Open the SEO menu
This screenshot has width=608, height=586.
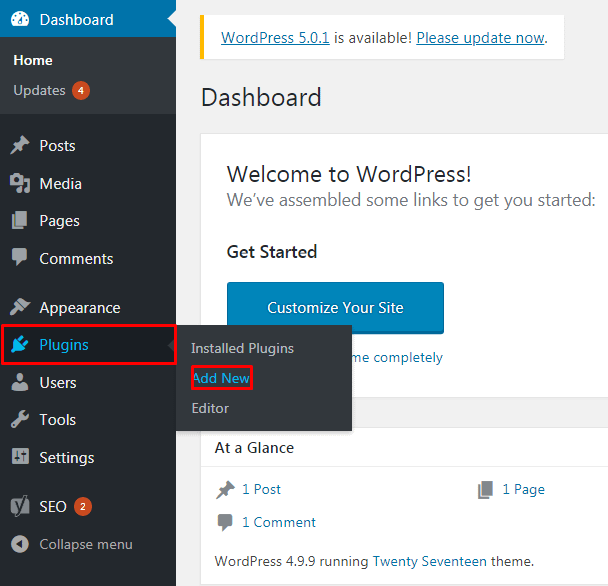pyautogui.click(x=88, y=506)
